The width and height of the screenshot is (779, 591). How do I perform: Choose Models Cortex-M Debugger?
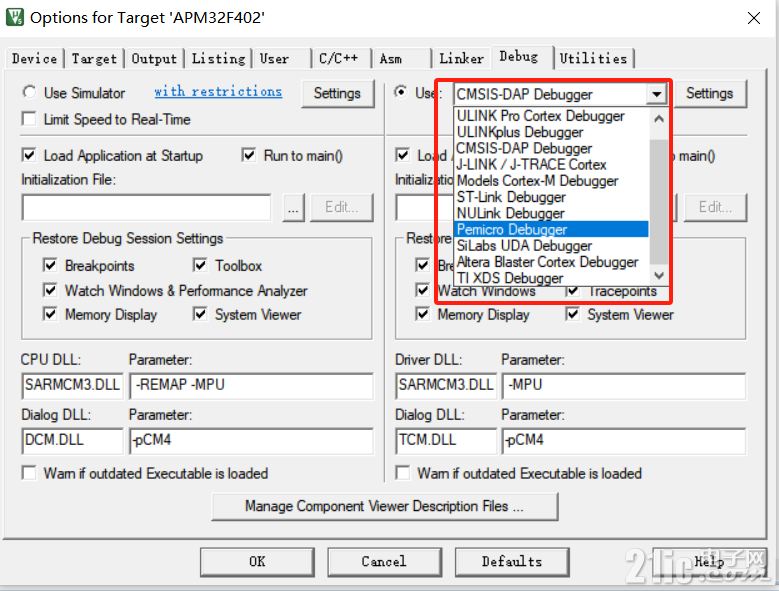[x=551, y=181]
